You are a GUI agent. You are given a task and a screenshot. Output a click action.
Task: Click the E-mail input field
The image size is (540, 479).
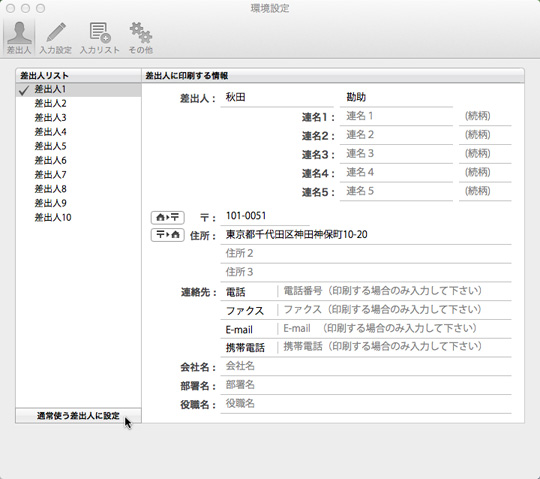coord(395,329)
